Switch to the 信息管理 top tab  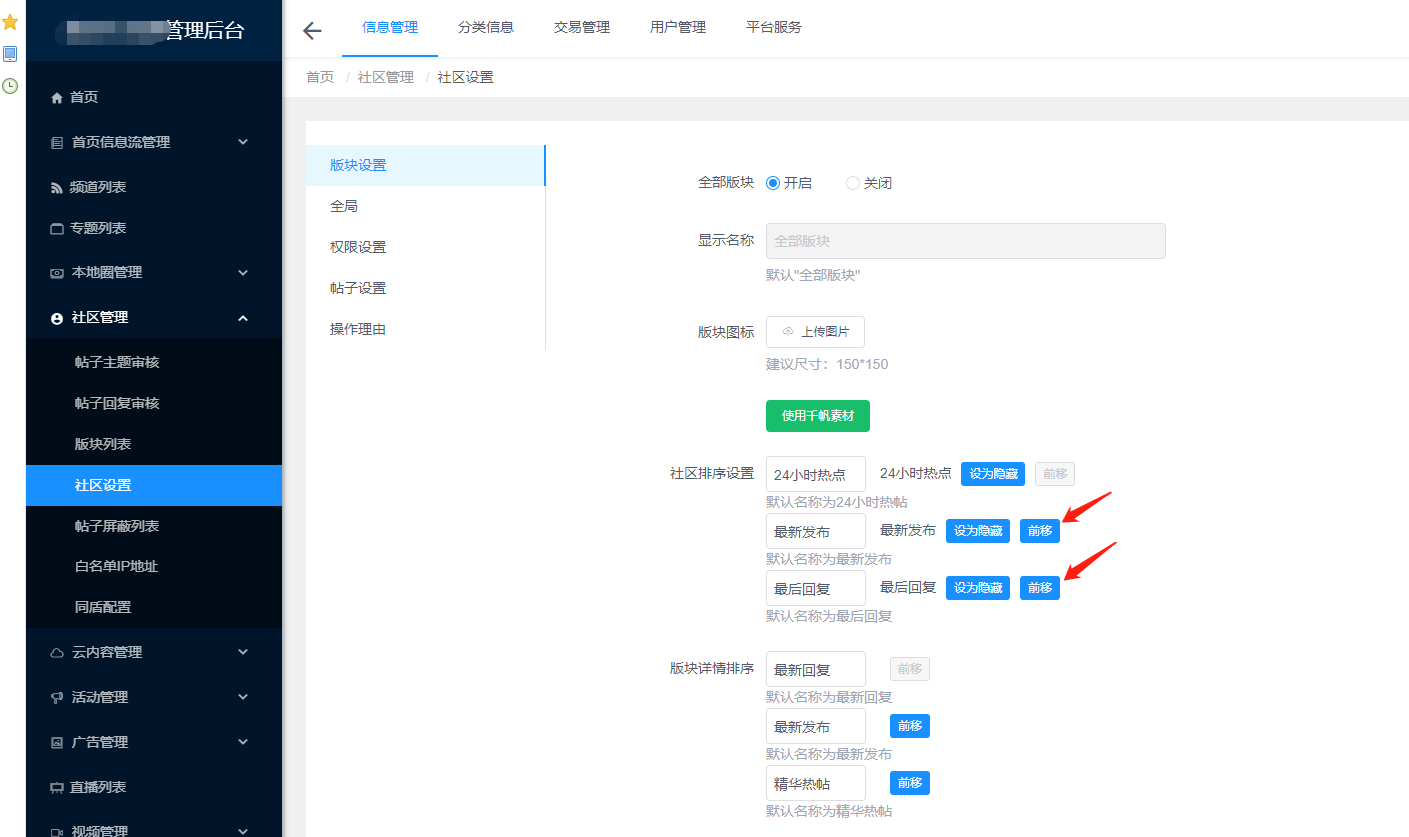[390, 28]
